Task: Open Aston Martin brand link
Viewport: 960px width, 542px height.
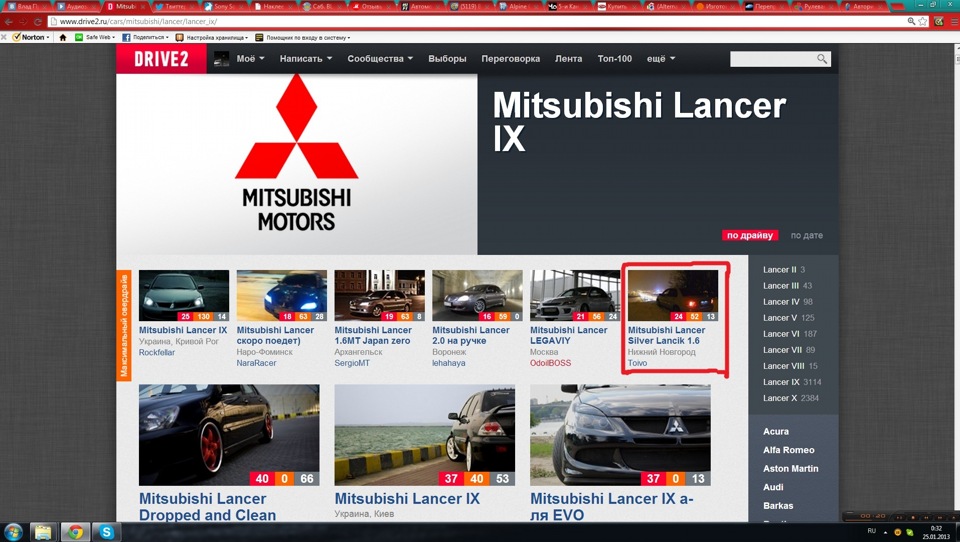Action: point(790,469)
